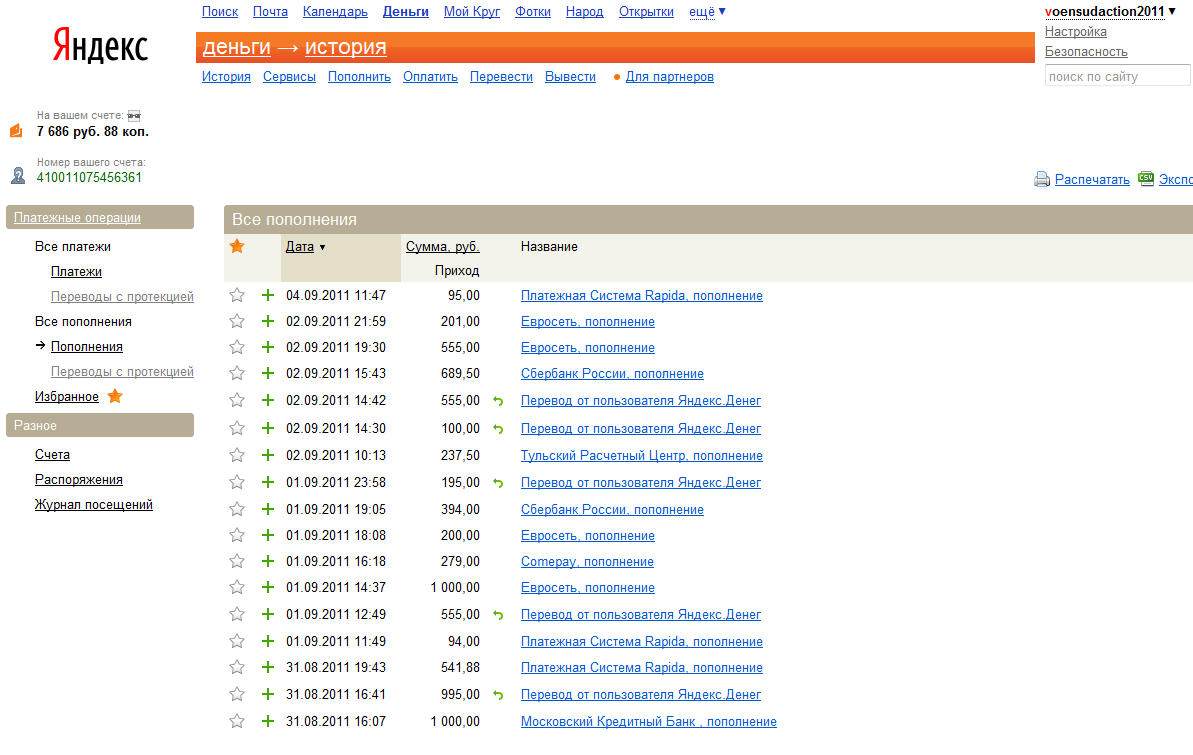1193x755 pixels.
Task: Open Распоряжения sidebar link
Action: (x=78, y=479)
